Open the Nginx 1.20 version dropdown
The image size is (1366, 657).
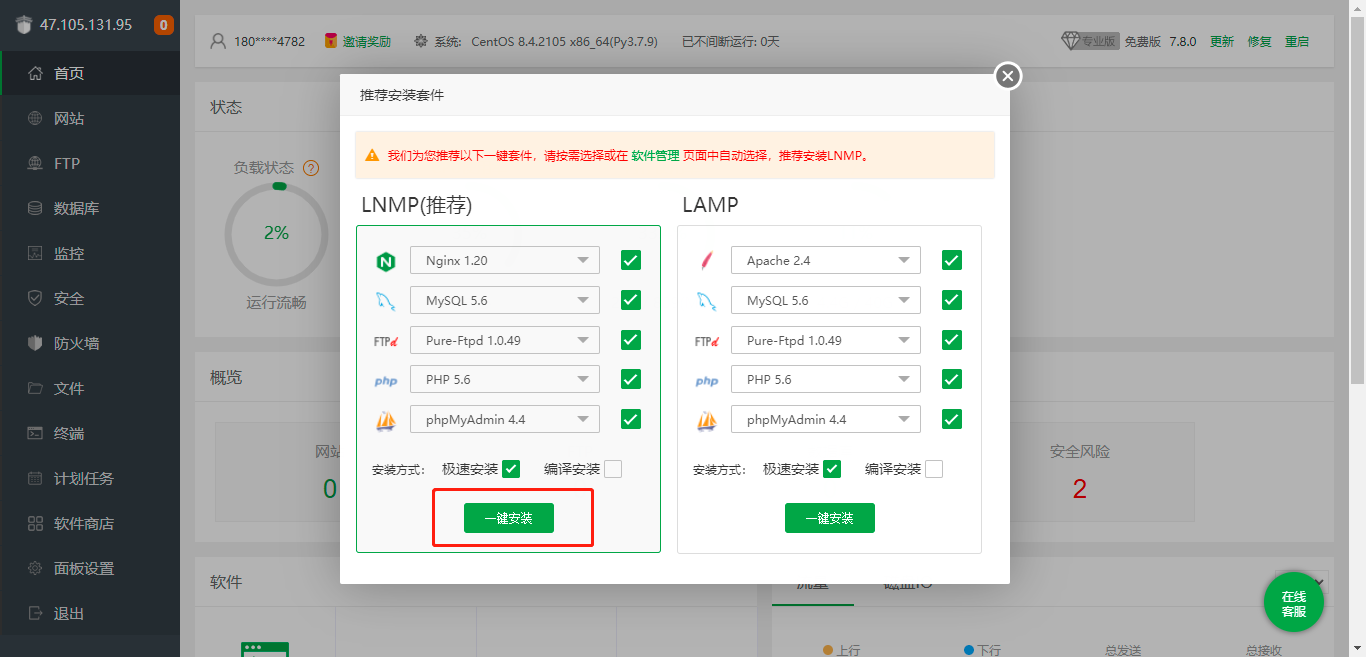tap(505, 260)
